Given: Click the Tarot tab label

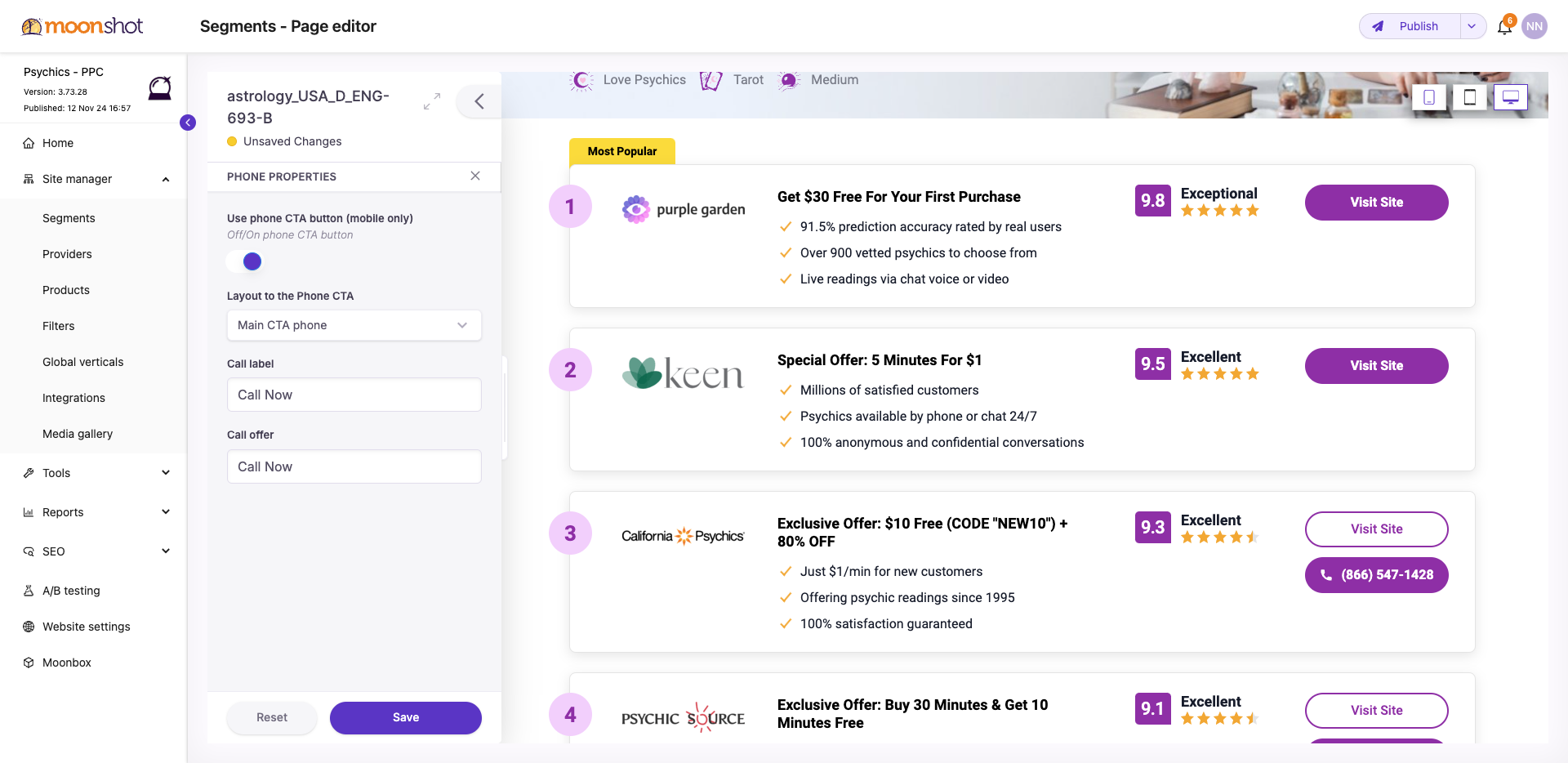Looking at the screenshot, I should click(748, 80).
